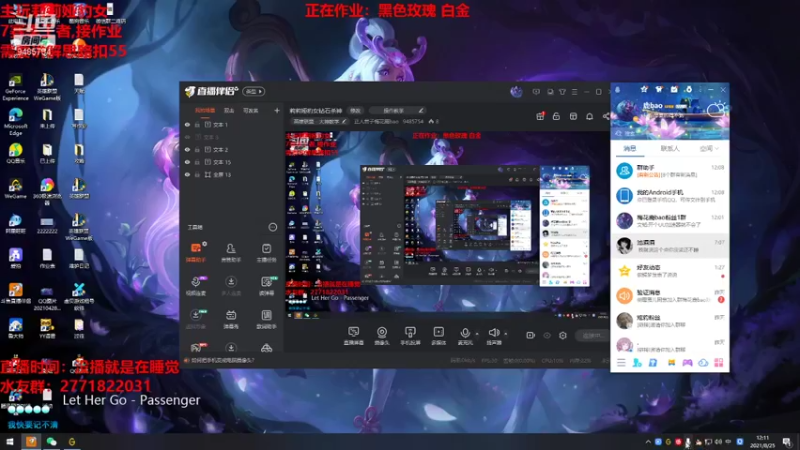Open the YY语音 desktop shortcut
This screenshot has height=450, width=800.
coord(47,329)
